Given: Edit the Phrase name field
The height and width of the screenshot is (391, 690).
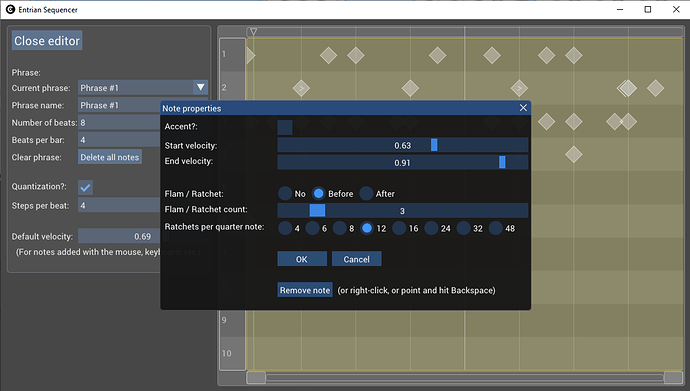Looking at the screenshot, I should (119, 105).
